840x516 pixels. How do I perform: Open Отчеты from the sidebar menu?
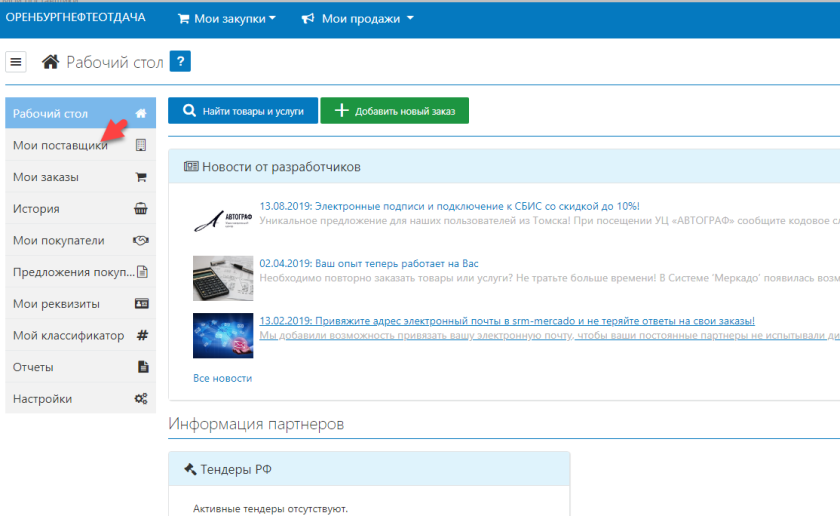coord(33,367)
